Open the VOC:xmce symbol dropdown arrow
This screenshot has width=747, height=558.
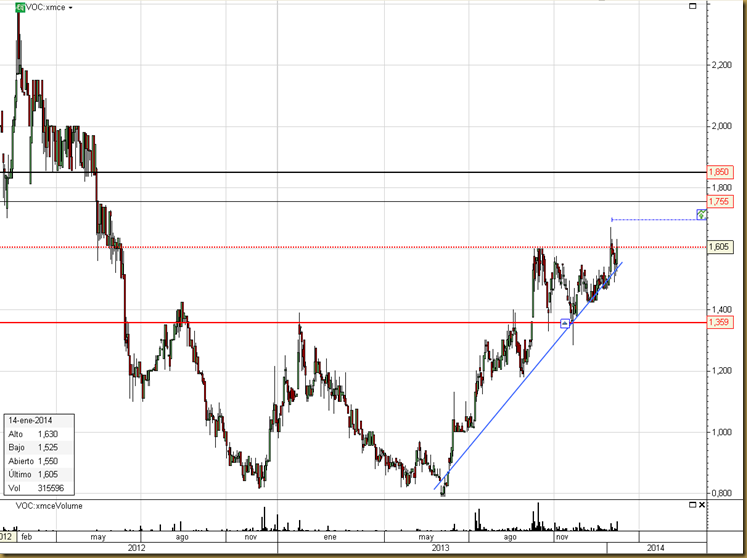pyautogui.click(x=71, y=8)
